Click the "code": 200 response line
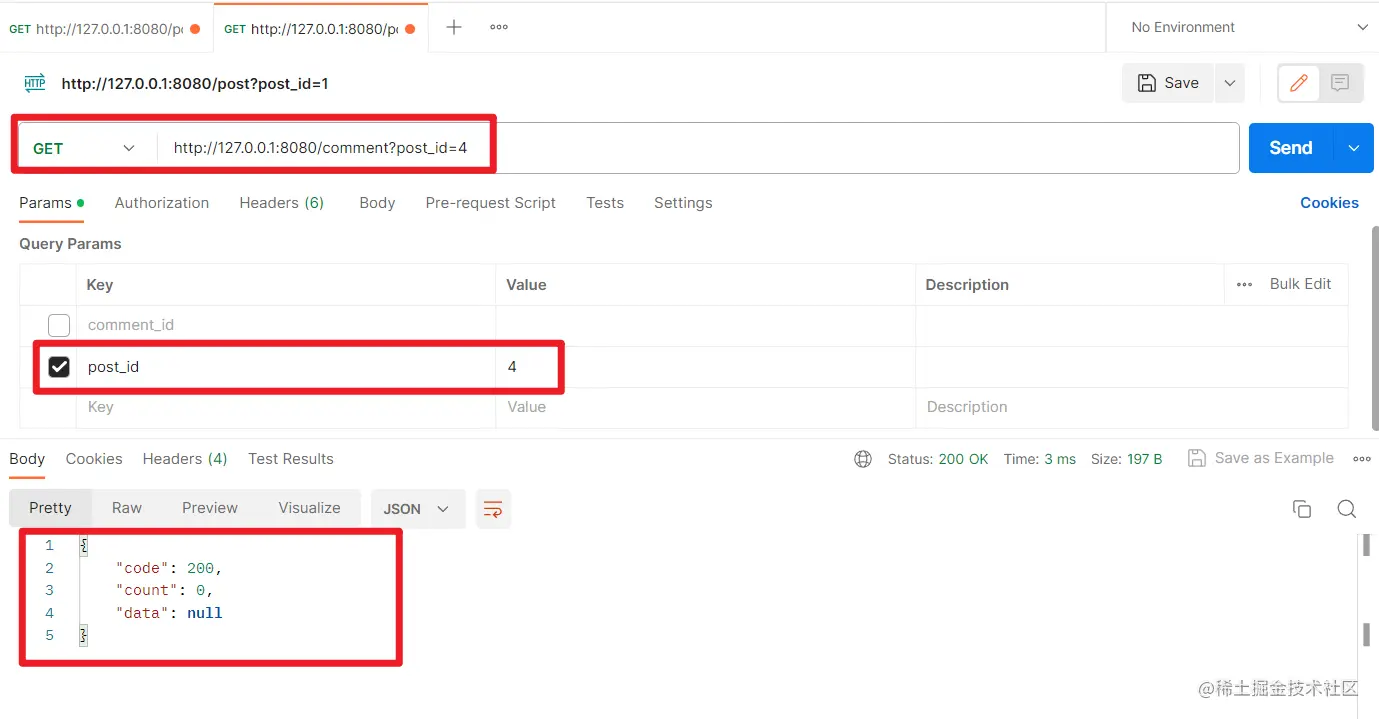The width and height of the screenshot is (1379, 719). [x=169, y=568]
